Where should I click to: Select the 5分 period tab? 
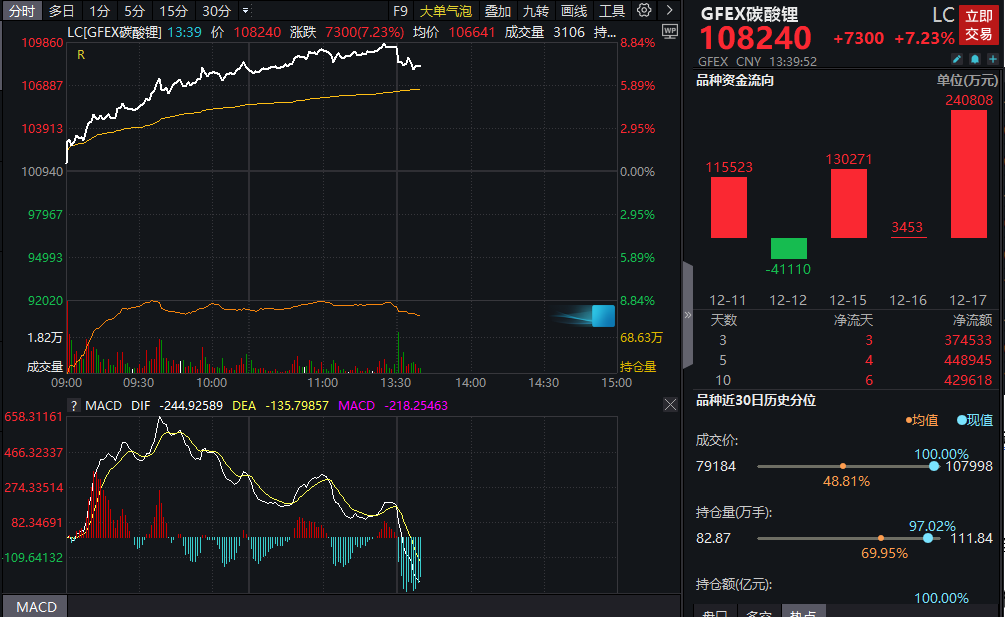click(x=135, y=11)
